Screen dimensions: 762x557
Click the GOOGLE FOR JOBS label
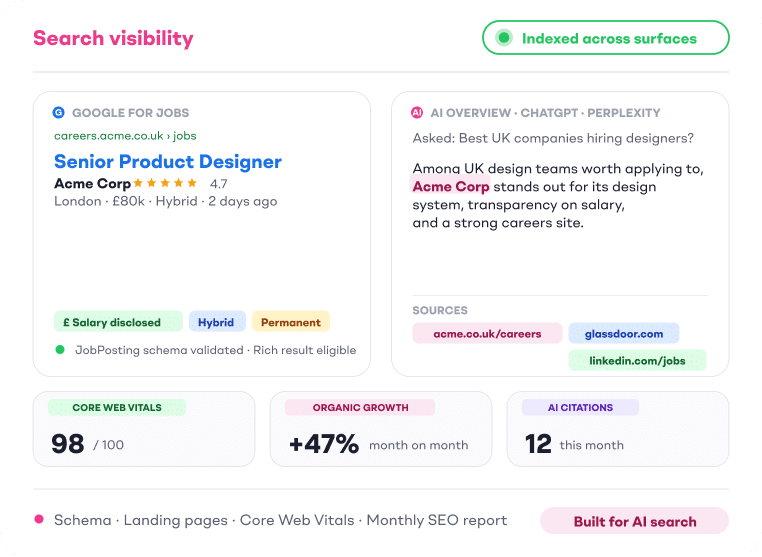point(130,113)
